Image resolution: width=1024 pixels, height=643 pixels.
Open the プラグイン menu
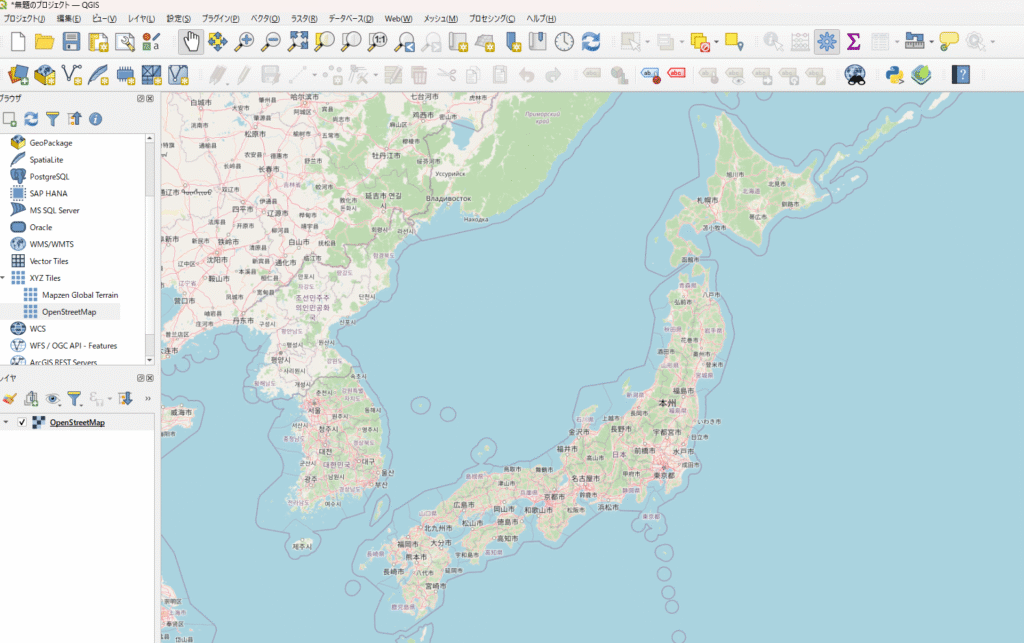(x=220, y=19)
